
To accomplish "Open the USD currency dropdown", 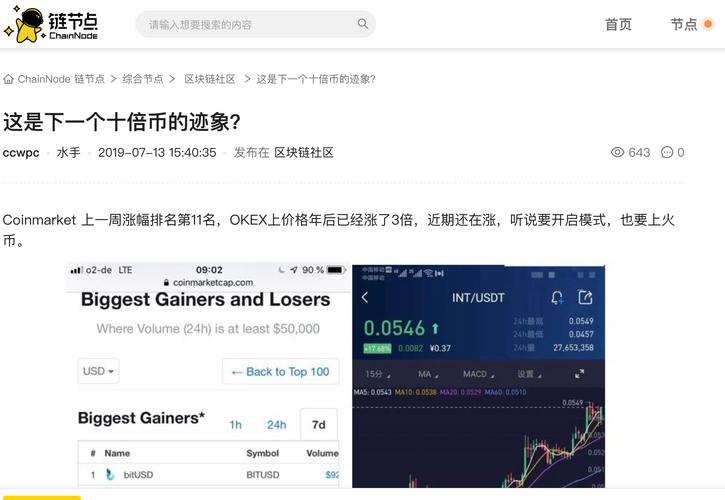I will (x=98, y=371).
